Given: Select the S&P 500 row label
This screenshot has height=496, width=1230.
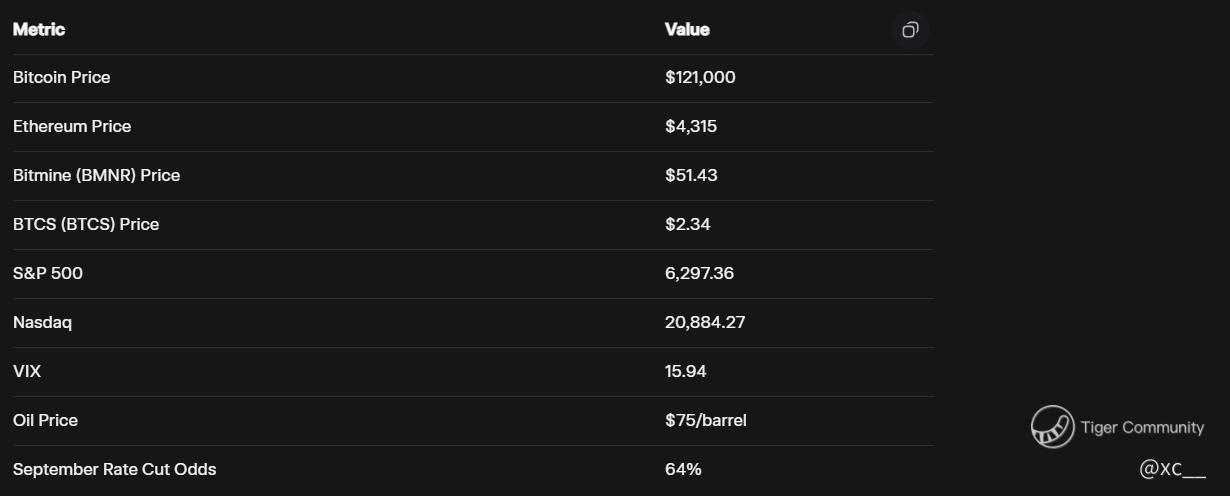Looking at the screenshot, I should [x=48, y=274].
